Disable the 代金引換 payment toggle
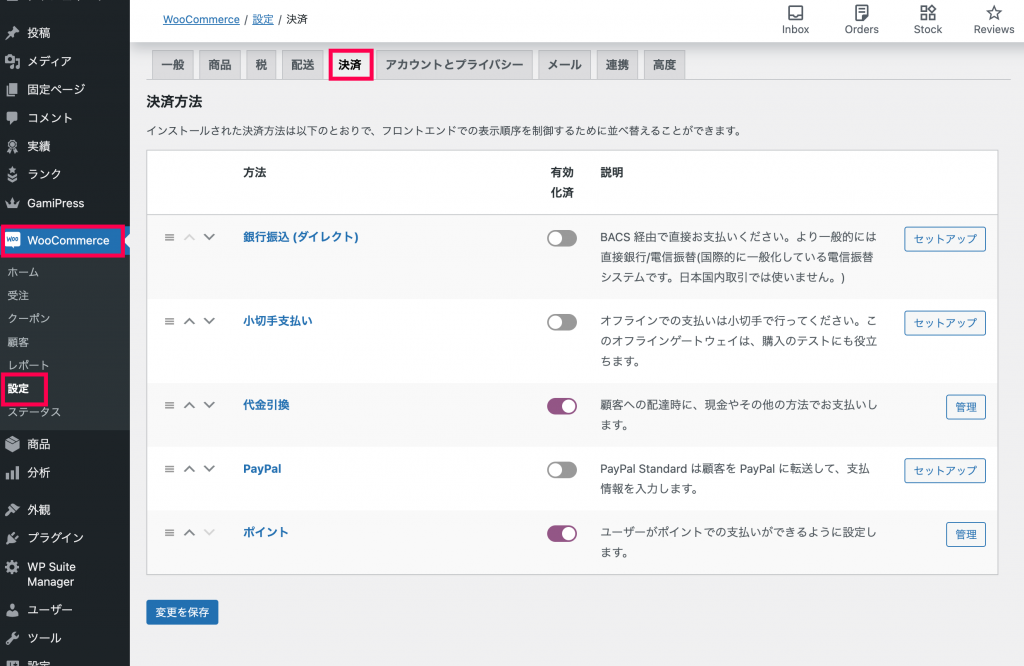 (x=562, y=406)
